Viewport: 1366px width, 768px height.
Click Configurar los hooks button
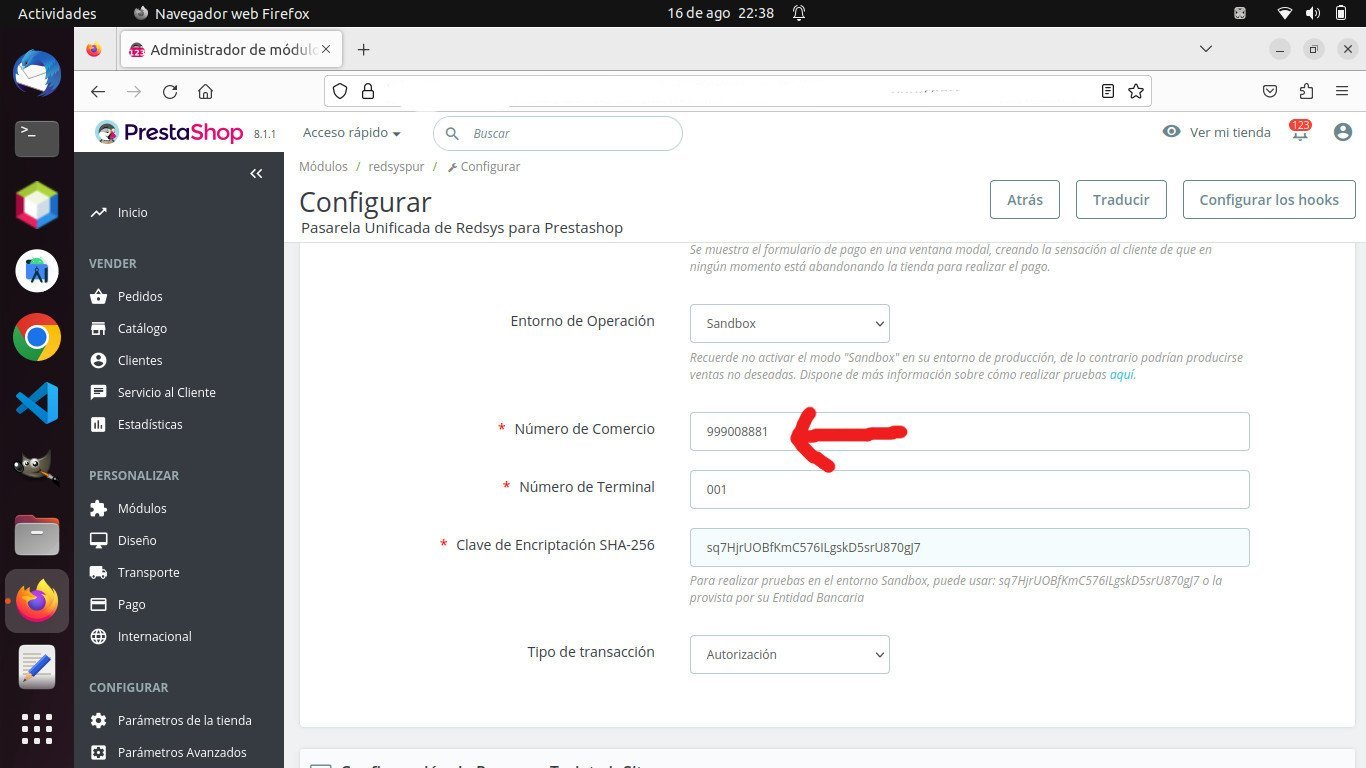point(1269,199)
